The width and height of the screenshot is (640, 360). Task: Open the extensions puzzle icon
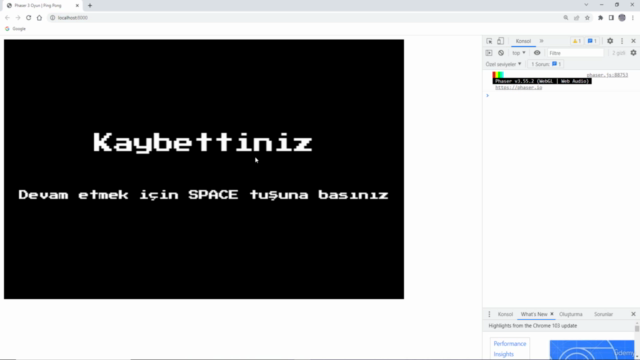[x=600, y=18]
